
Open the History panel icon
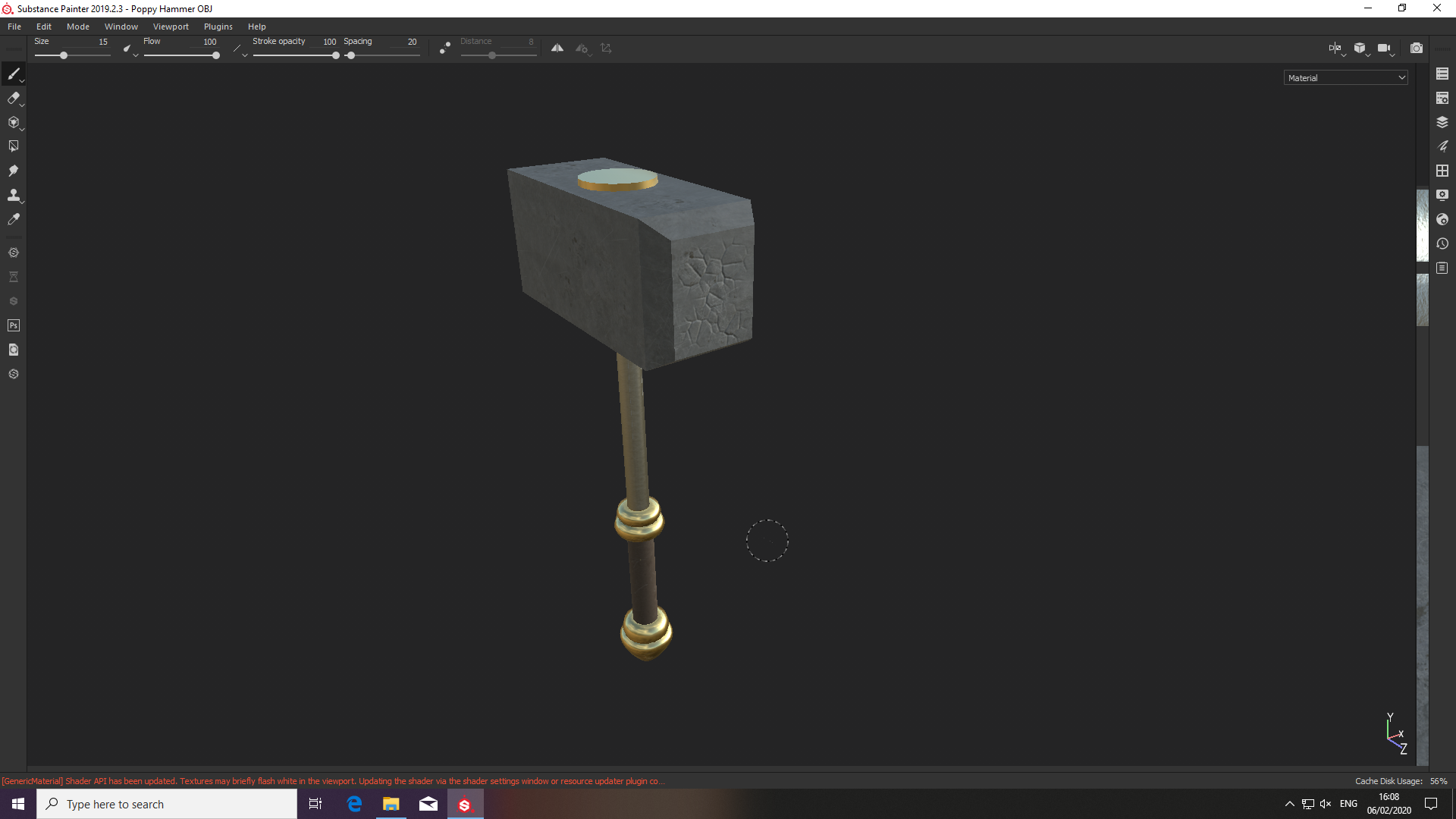click(1442, 244)
